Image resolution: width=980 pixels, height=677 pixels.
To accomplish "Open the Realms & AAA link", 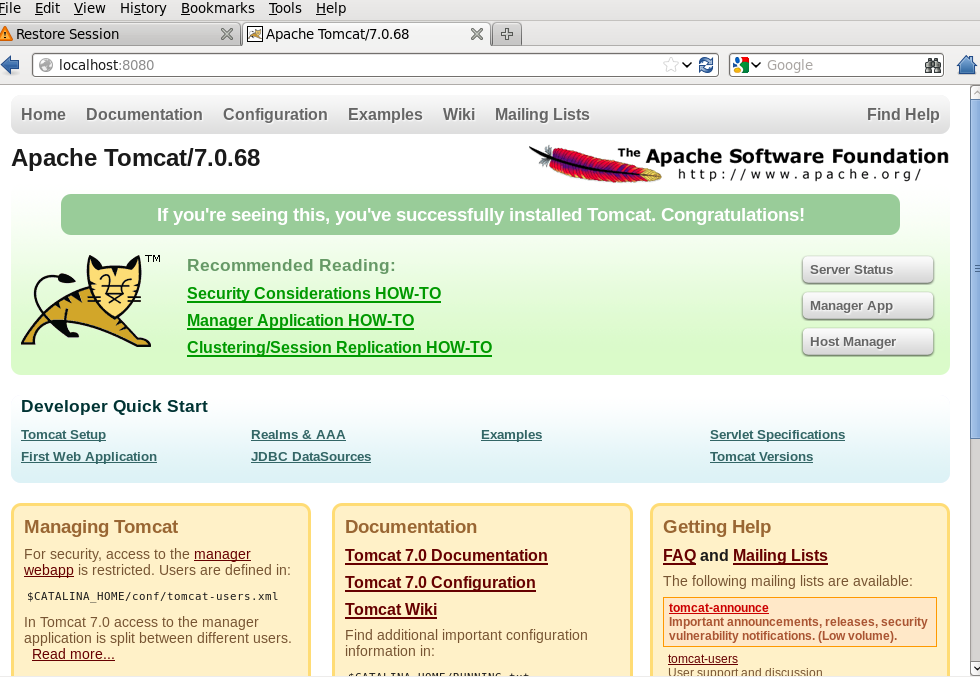I will (298, 434).
